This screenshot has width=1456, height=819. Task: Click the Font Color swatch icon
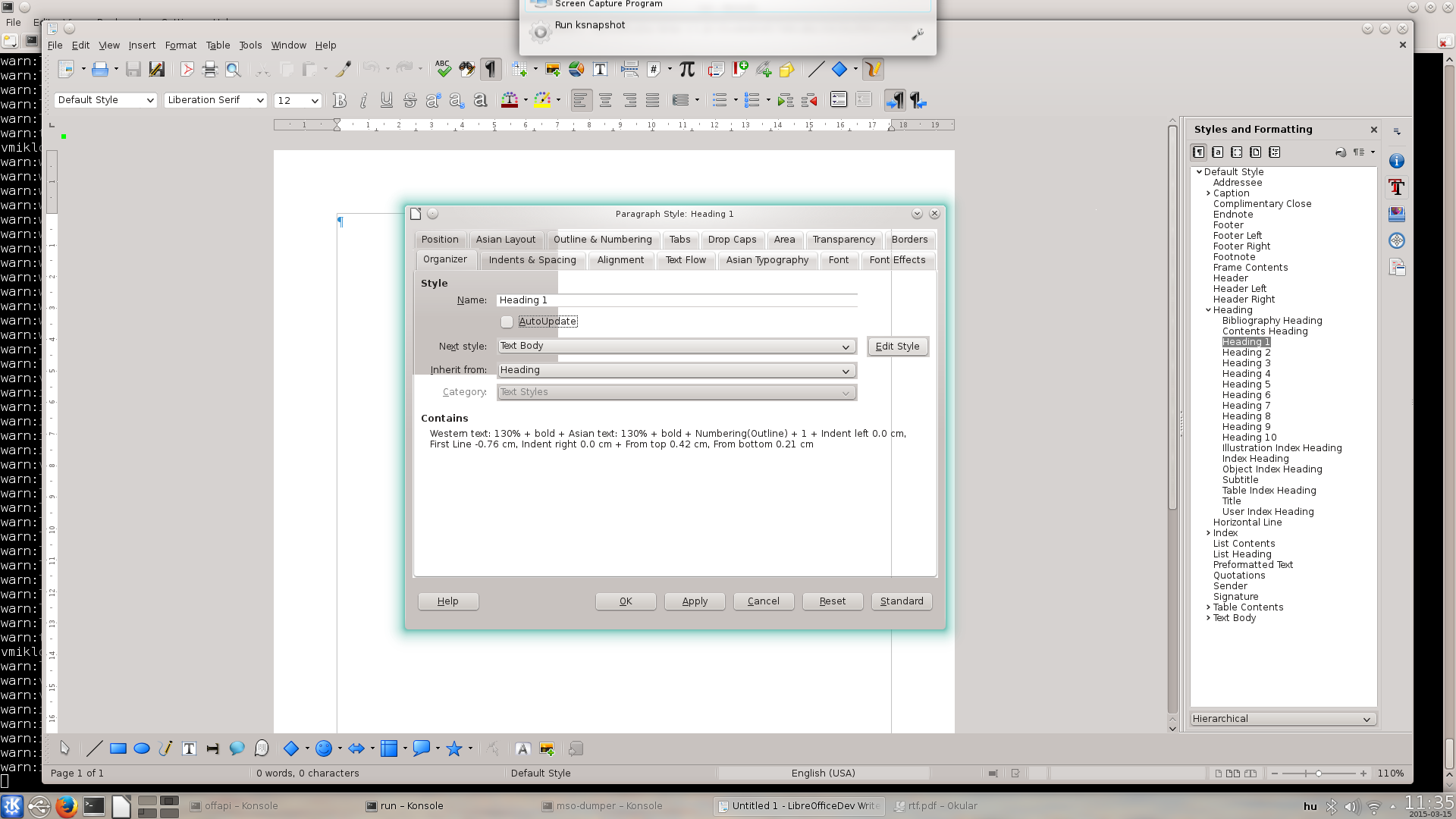click(x=510, y=100)
